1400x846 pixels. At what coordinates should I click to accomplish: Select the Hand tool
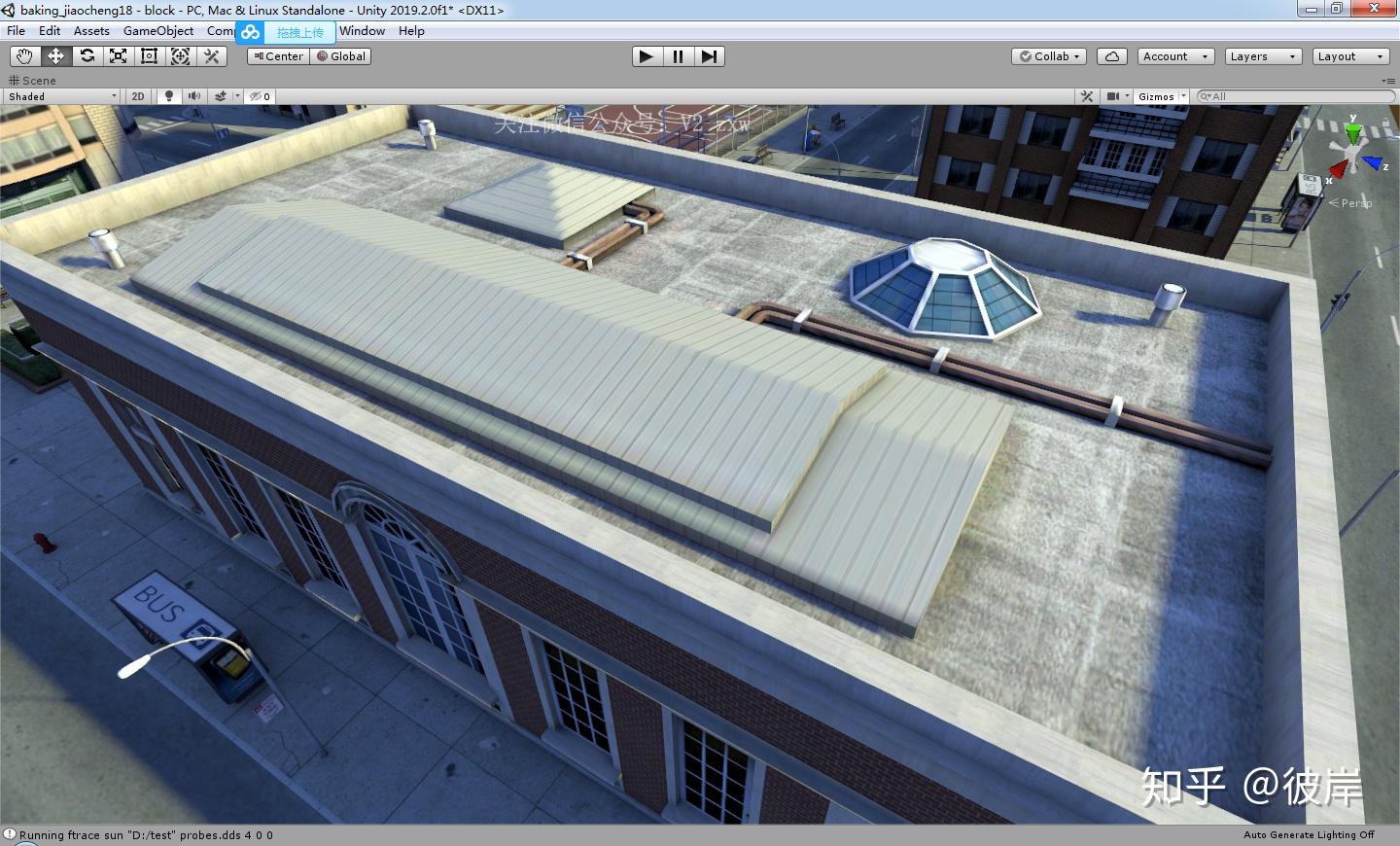point(24,56)
